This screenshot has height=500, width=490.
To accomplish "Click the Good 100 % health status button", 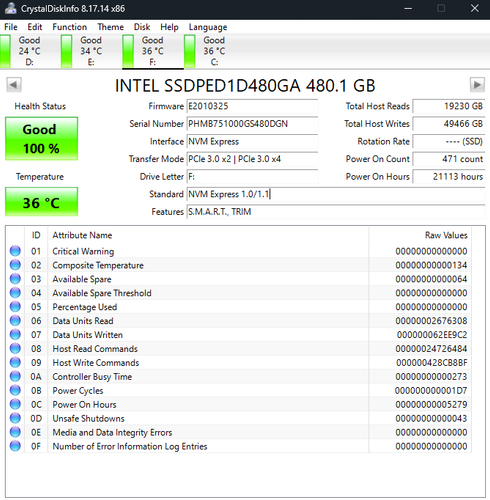I will point(41,138).
